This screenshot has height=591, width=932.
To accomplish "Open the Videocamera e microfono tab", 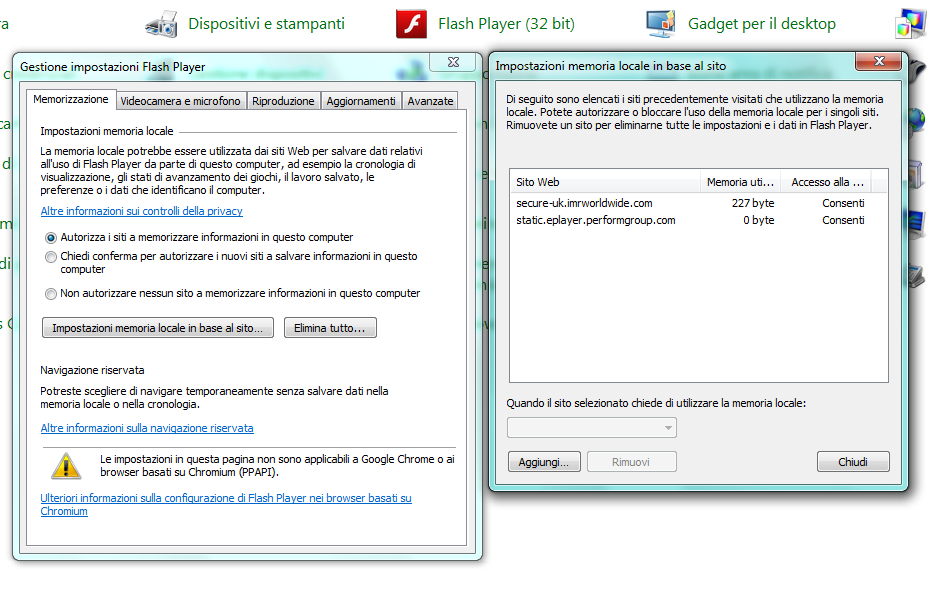I will 180,101.
